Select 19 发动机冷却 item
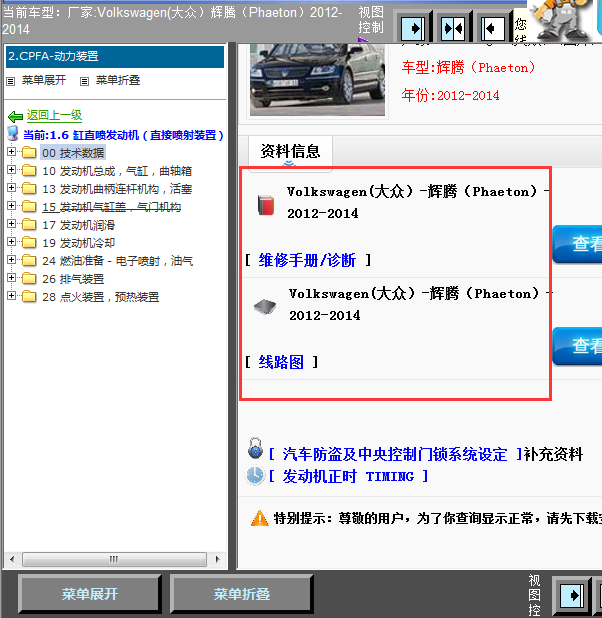This screenshot has width=602, height=618. pos(78,243)
